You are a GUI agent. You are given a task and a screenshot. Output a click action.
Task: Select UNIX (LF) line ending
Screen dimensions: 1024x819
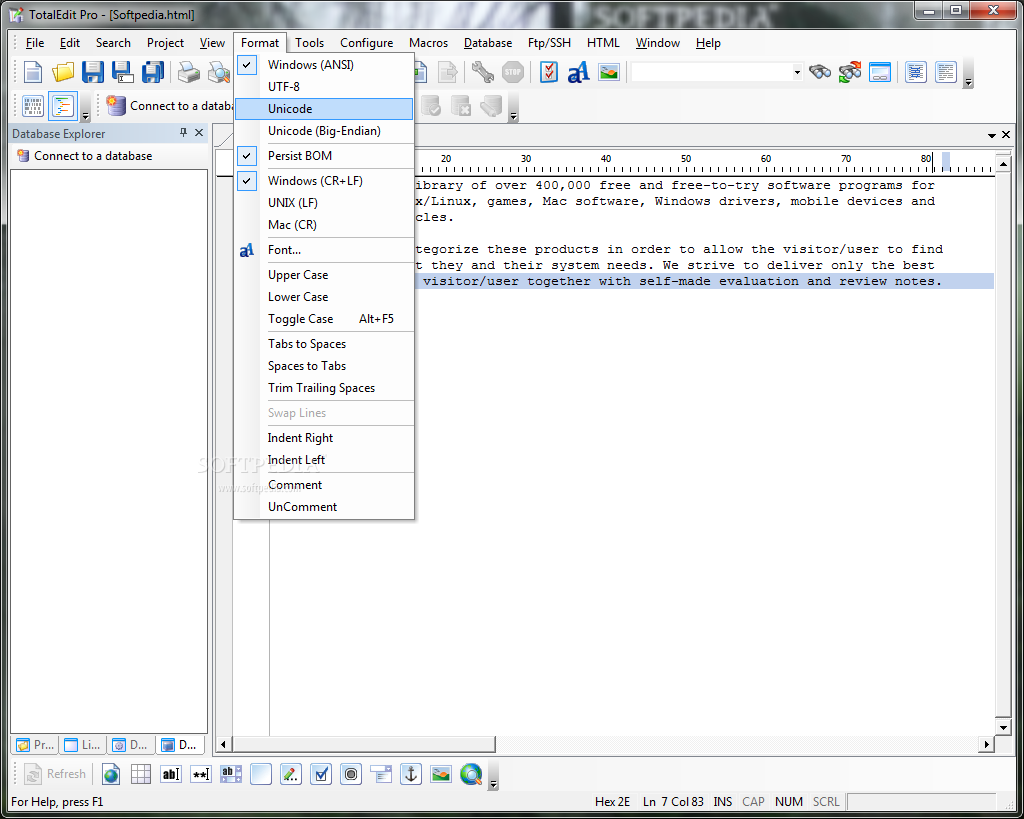click(x=324, y=203)
